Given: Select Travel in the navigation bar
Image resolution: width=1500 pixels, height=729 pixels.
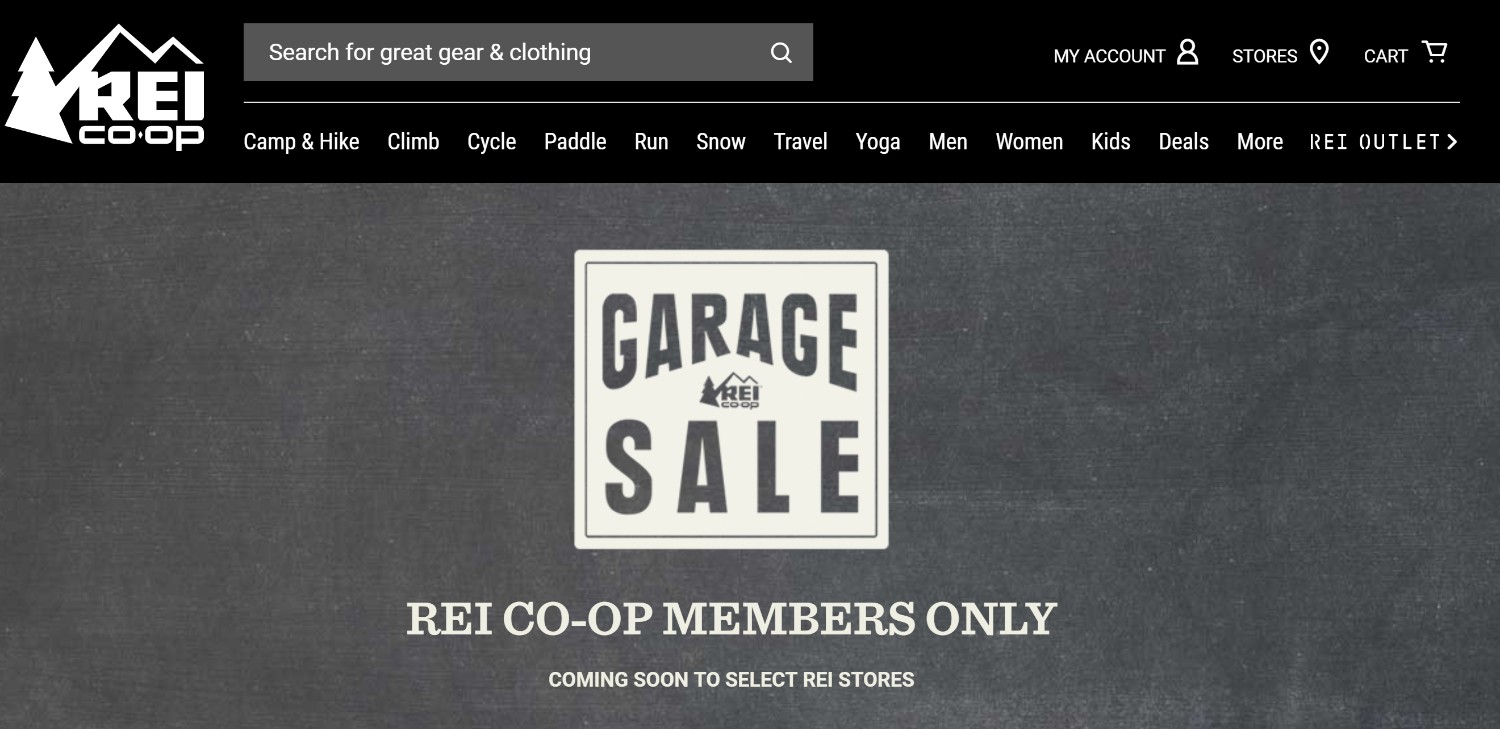Looking at the screenshot, I should tap(800, 142).
